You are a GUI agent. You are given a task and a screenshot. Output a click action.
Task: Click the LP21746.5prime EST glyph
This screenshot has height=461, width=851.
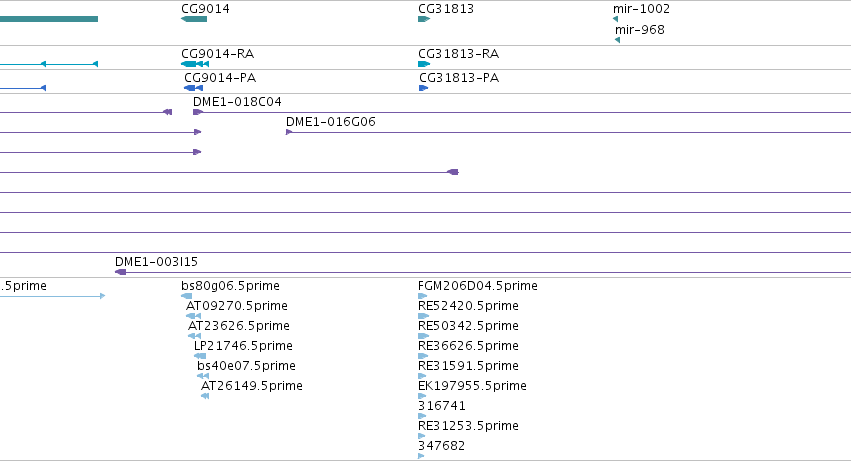click(x=200, y=356)
